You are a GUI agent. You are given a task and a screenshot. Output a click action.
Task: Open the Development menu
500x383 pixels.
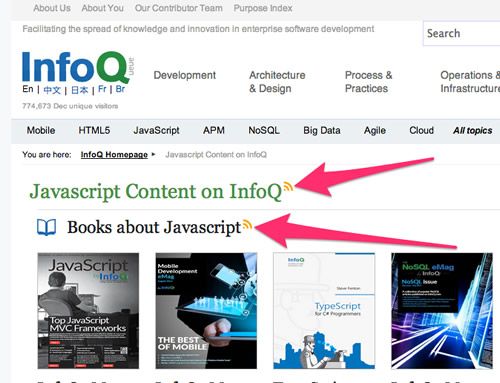tap(185, 75)
